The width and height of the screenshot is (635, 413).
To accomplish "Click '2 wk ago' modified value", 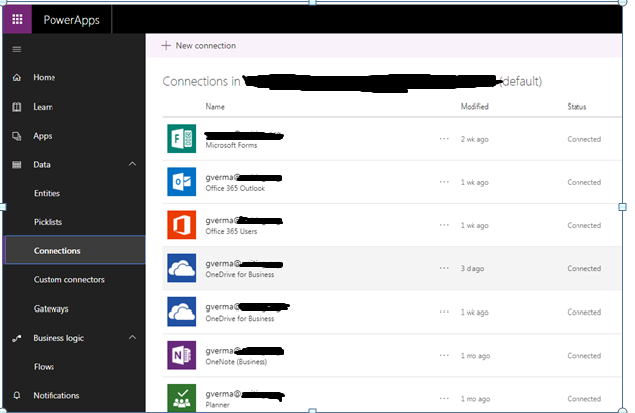I will coord(475,139).
